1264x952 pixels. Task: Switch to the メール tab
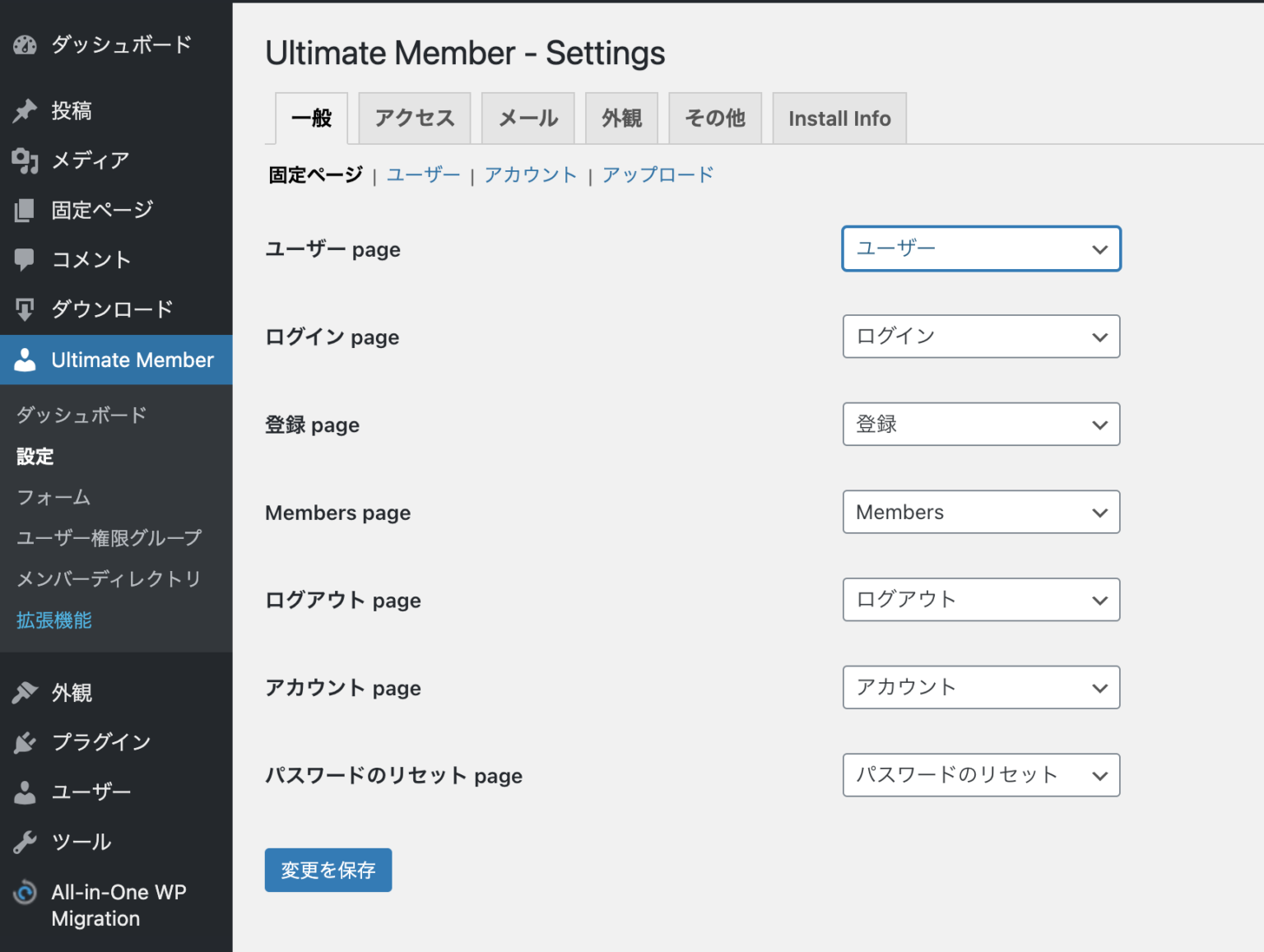click(x=527, y=118)
